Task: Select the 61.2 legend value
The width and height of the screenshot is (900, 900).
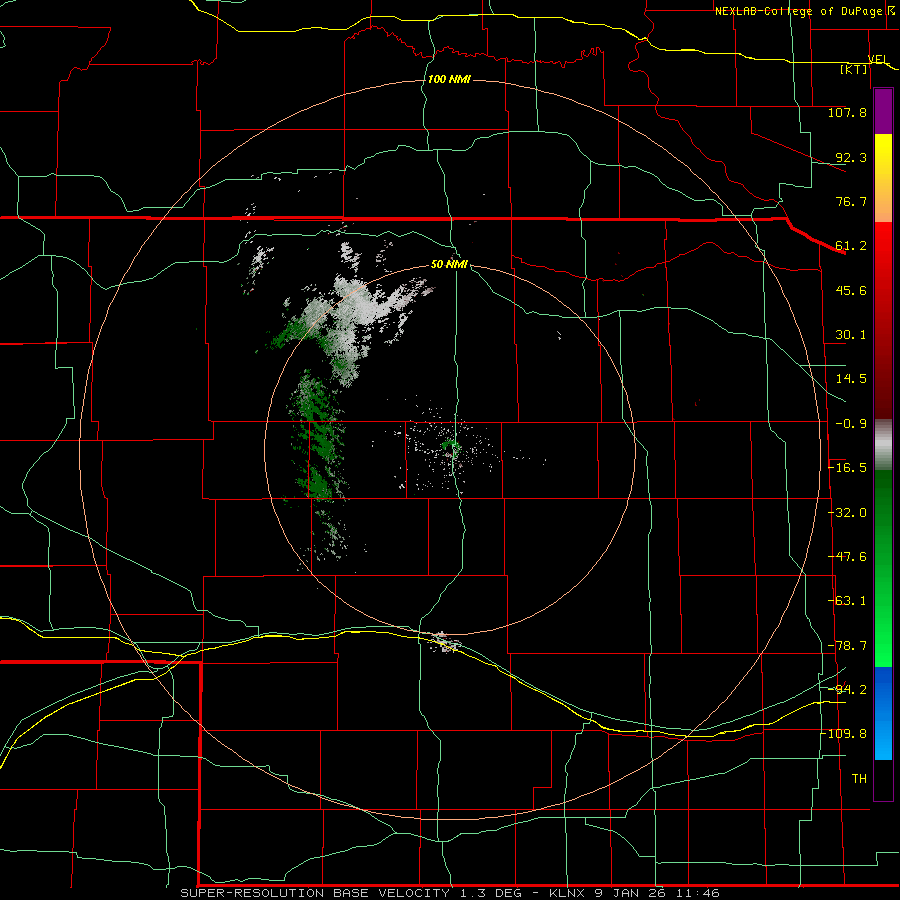Action: [851, 246]
